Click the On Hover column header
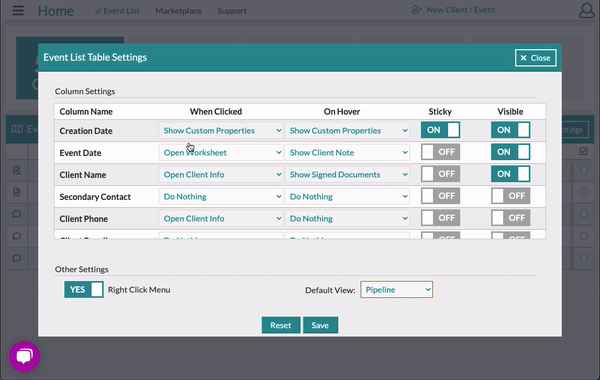 (342, 111)
